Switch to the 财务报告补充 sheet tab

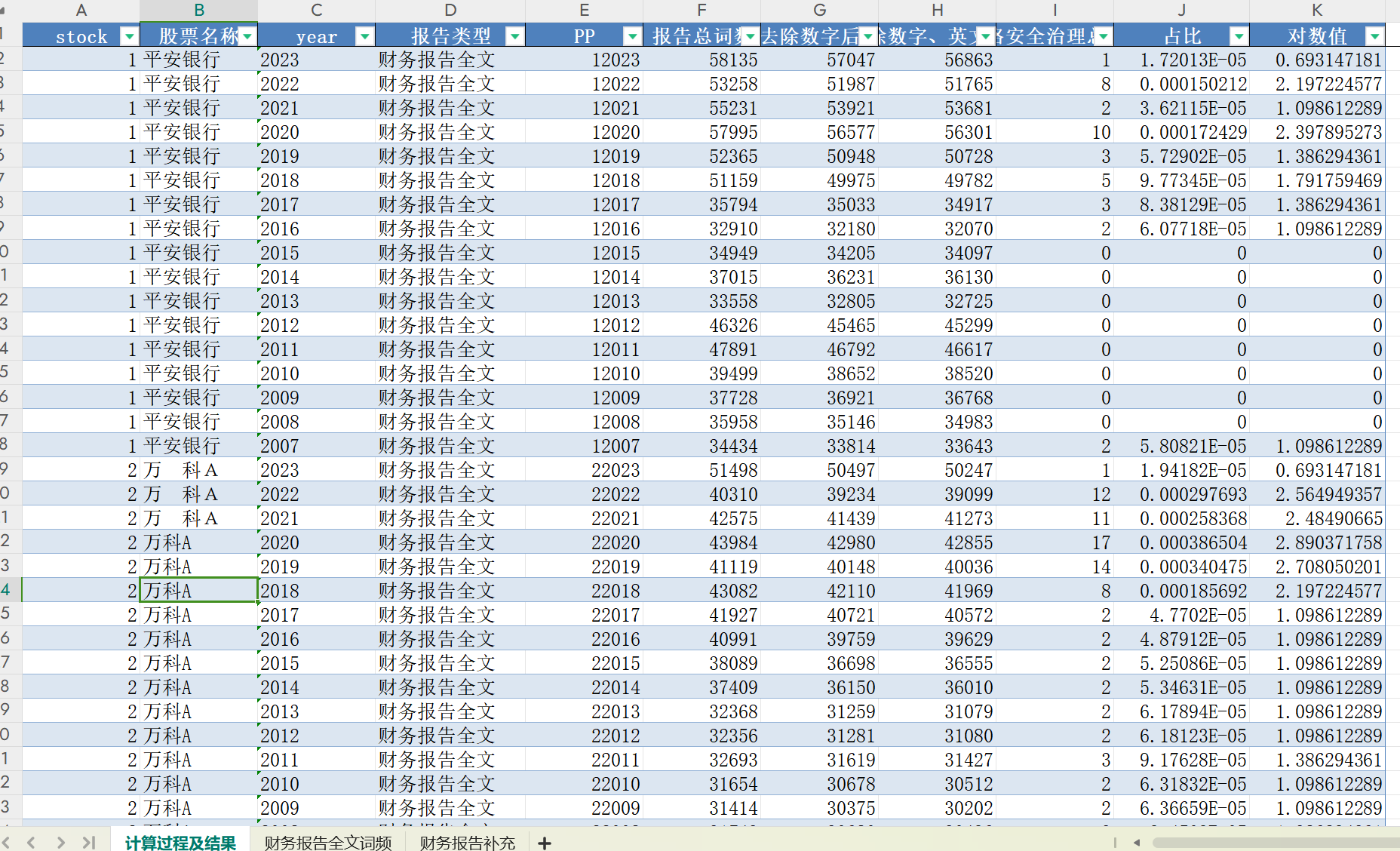click(468, 842)
